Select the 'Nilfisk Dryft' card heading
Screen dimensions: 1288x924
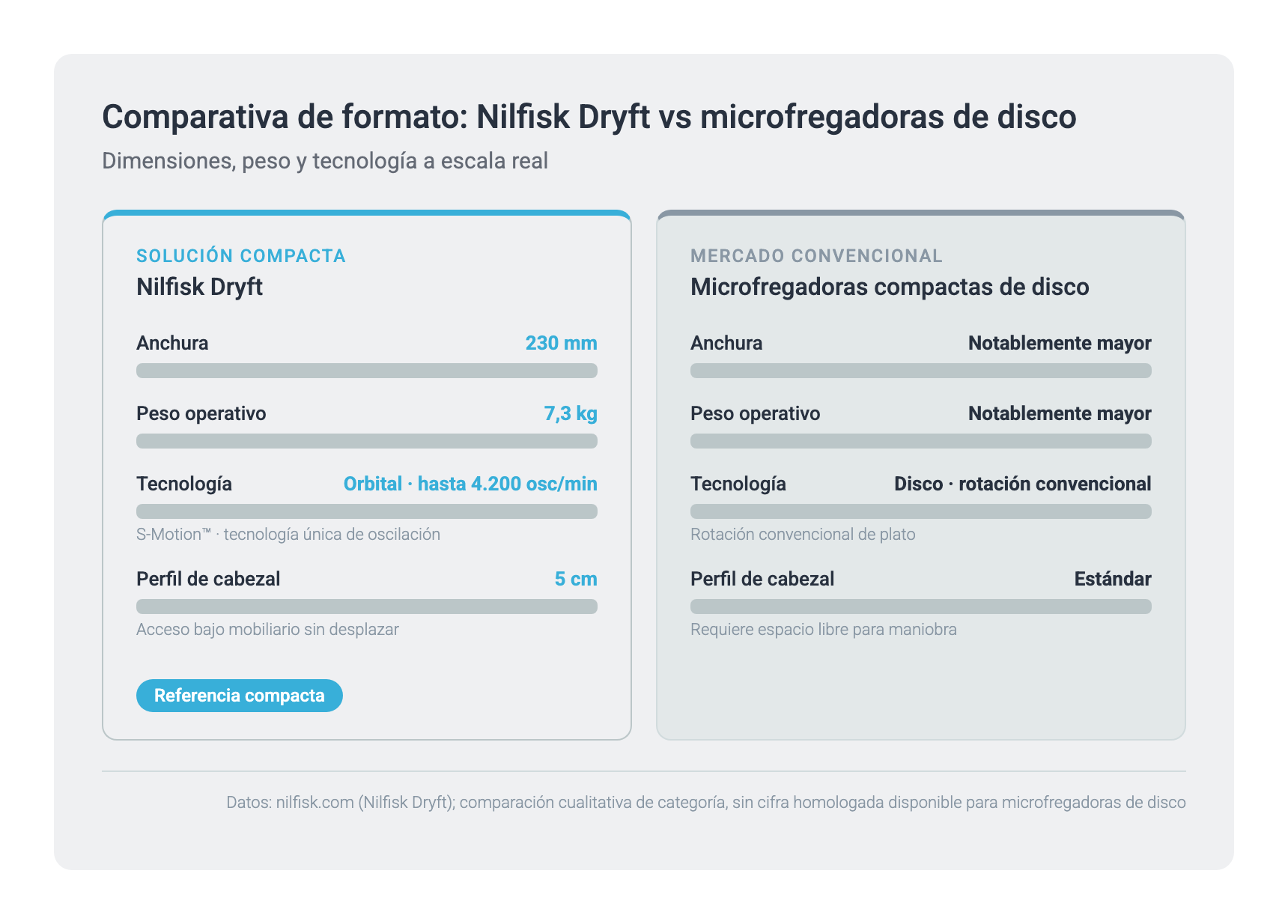click(x=199, y=287)
